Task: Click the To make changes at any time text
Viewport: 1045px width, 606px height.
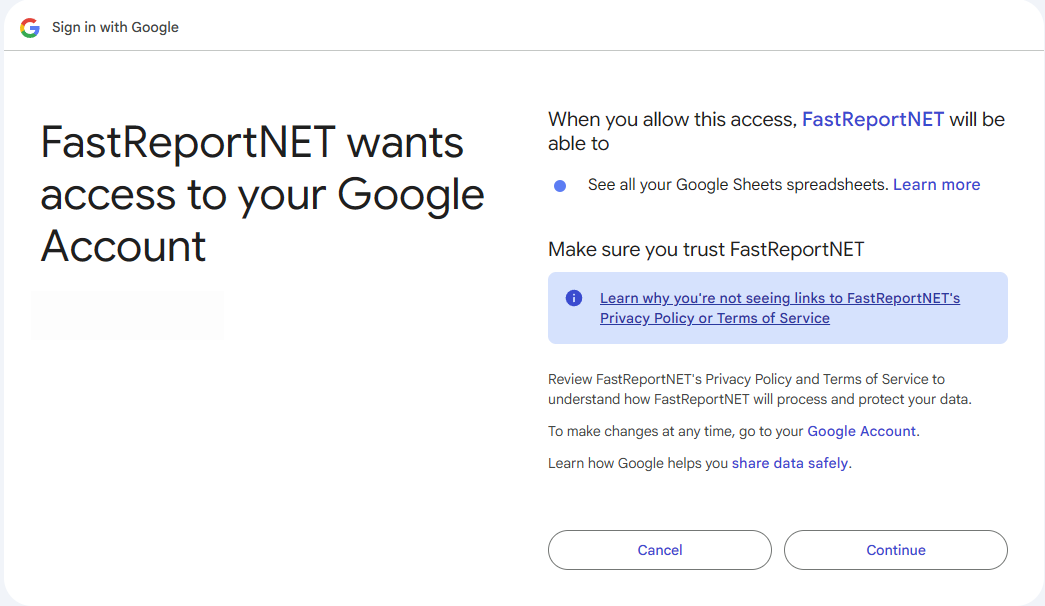Action: [676, 432]
